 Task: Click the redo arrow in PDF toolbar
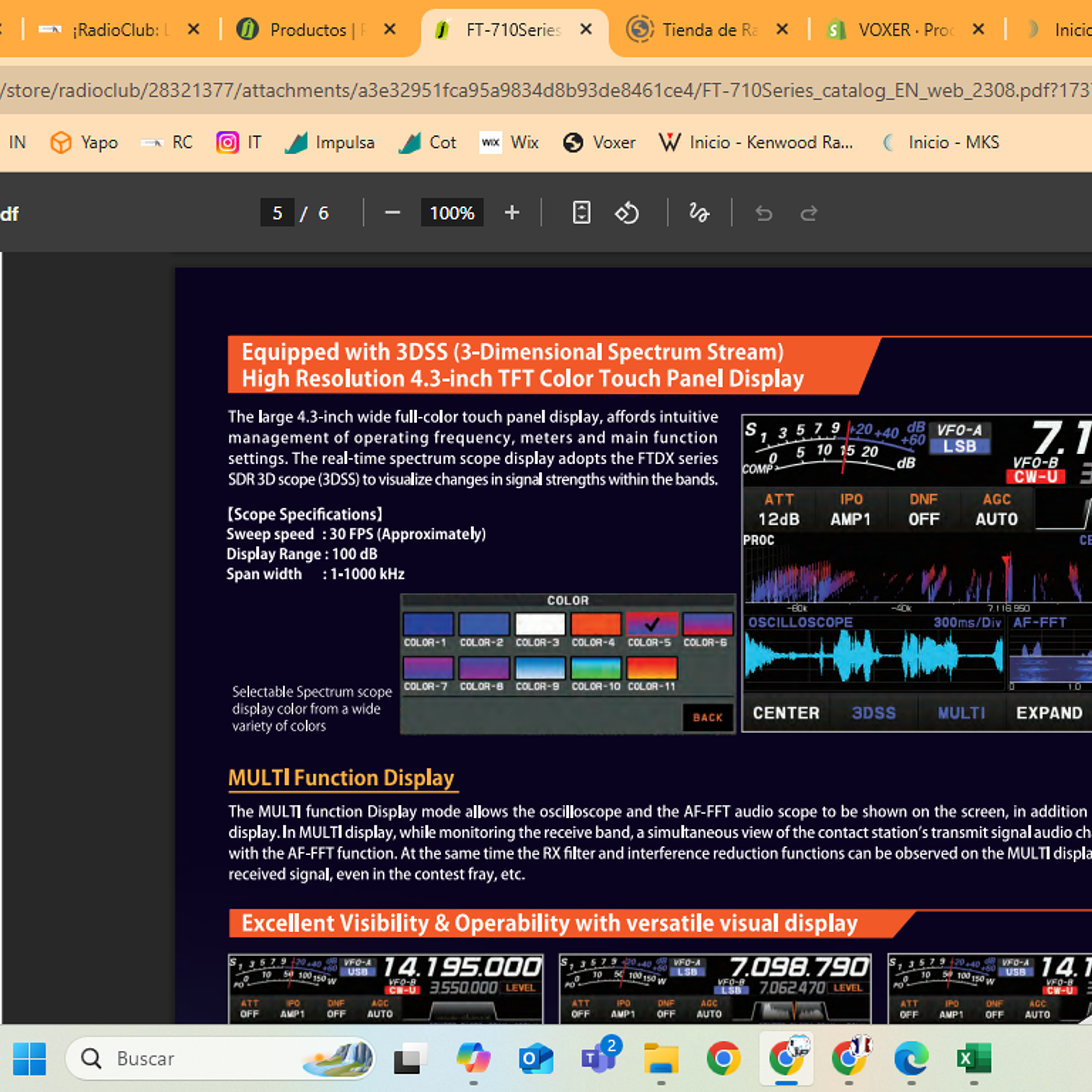pos(809,213)
